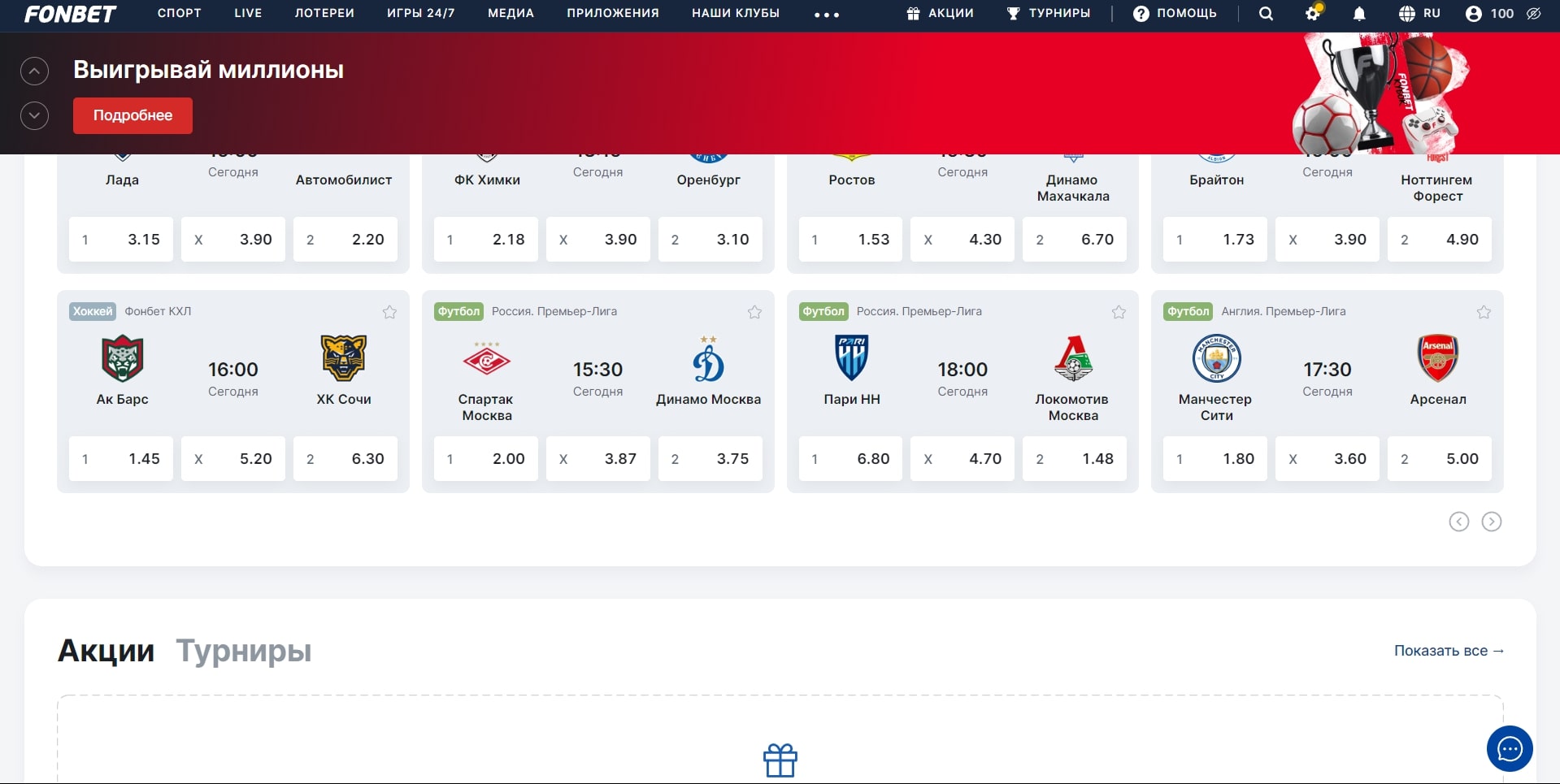The width and height of the screenshot is (1560, 784).
Task: Open ИГРЫ 24/7 menu
Action: coord(420,13)
